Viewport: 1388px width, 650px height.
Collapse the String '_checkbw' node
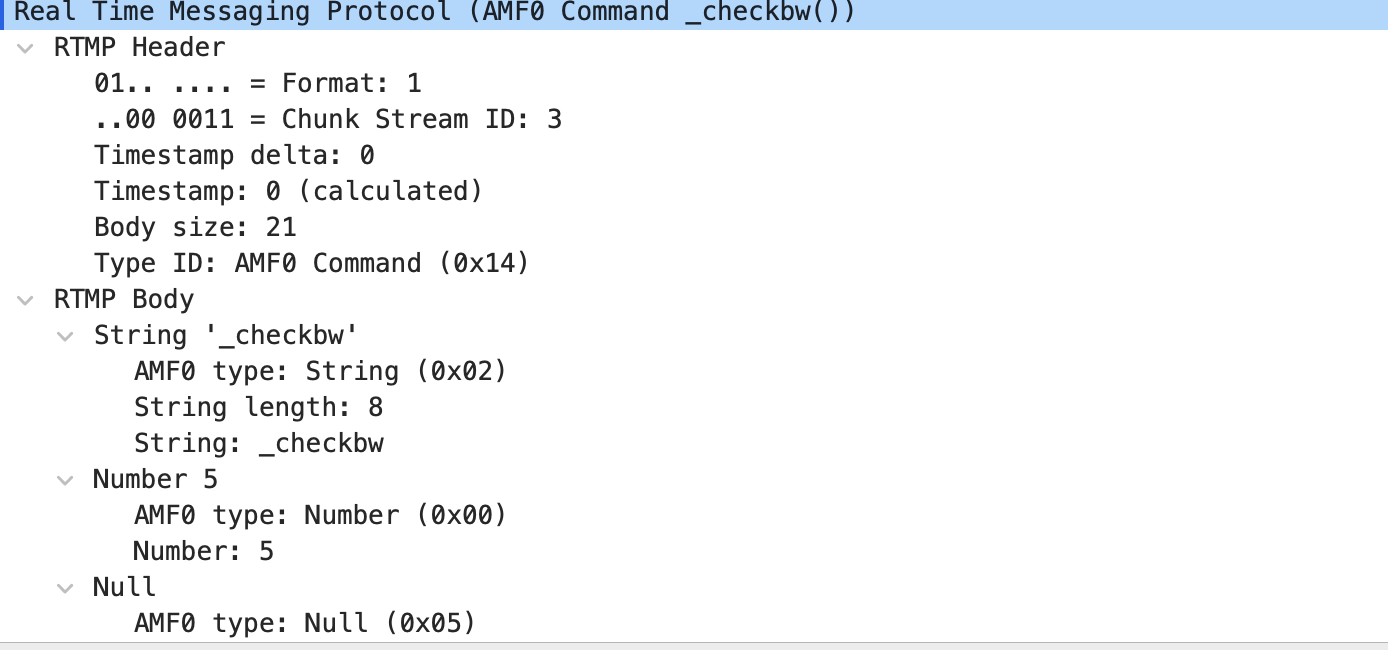[x=66, y=336]
